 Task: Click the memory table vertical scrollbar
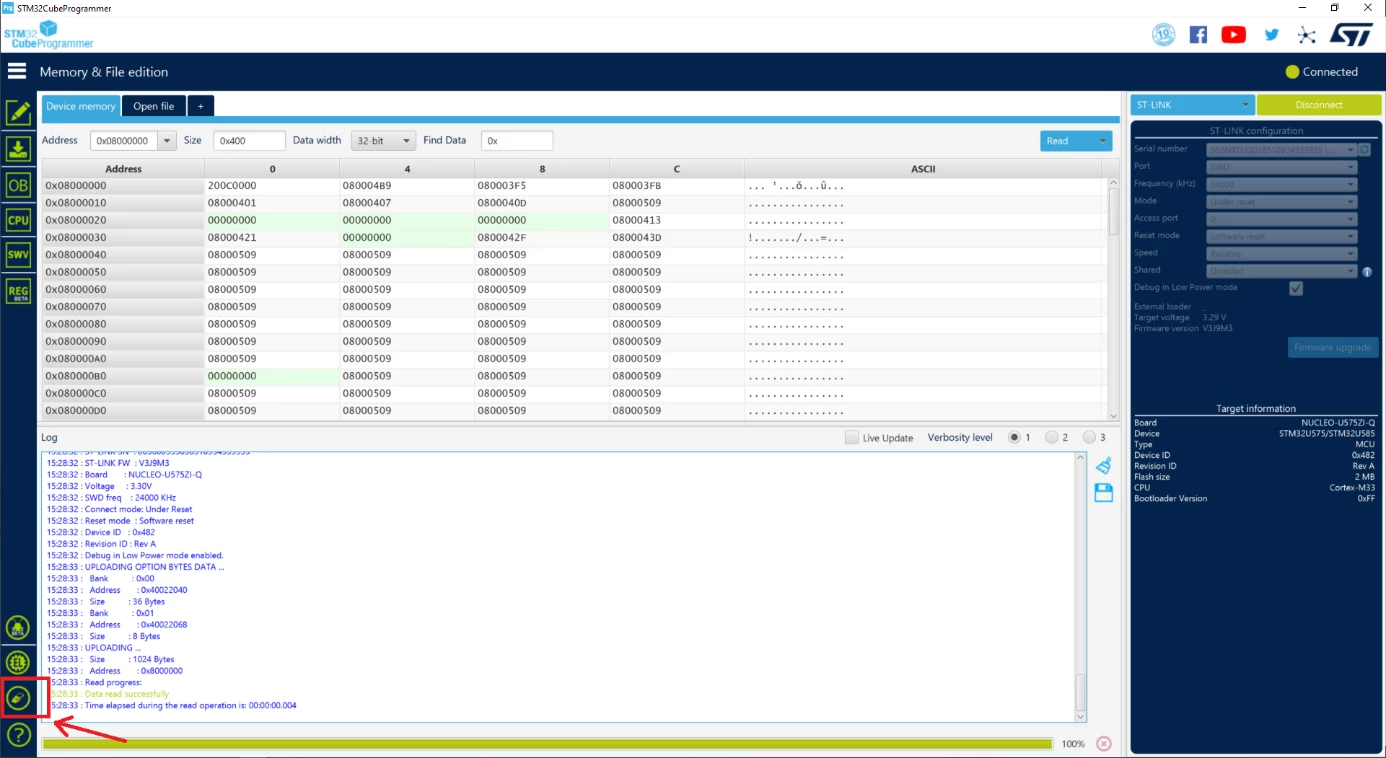[1113, 299]
